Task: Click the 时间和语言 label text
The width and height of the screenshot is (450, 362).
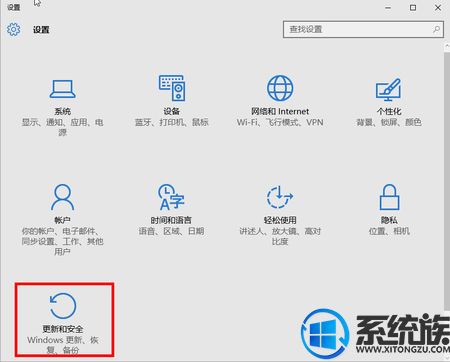Action: [171, 220]
